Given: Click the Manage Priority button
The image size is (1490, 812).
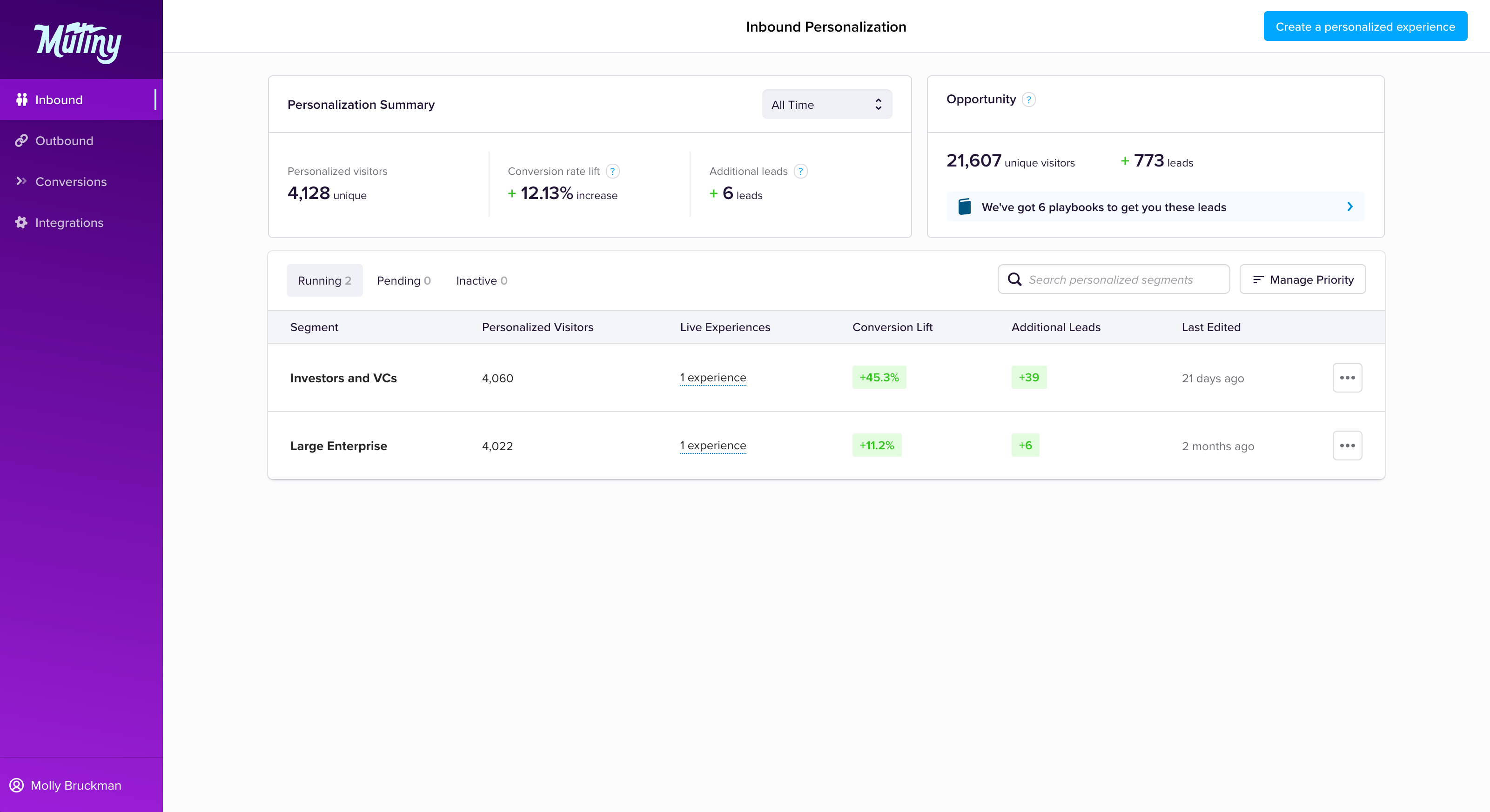Looking at the screenshot, I should [1302, 280].
